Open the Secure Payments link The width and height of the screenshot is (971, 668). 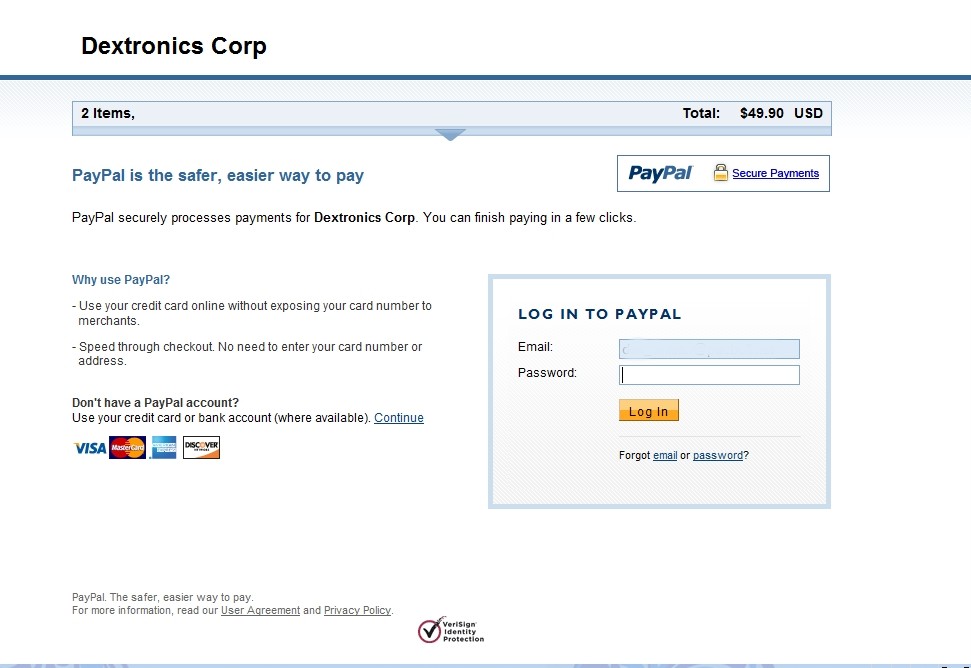[775, 173]
